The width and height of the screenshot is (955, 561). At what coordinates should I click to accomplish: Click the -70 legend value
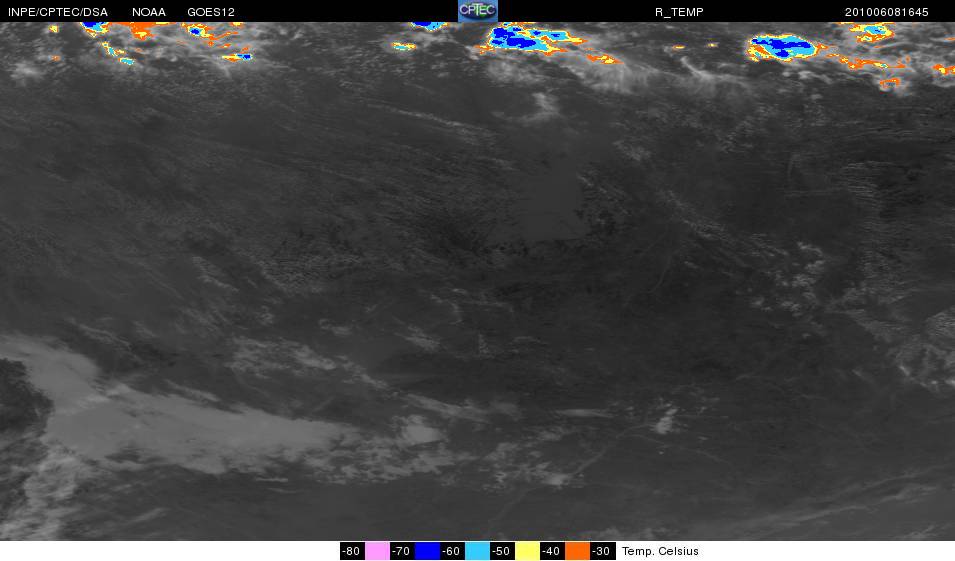coord(402,551)
